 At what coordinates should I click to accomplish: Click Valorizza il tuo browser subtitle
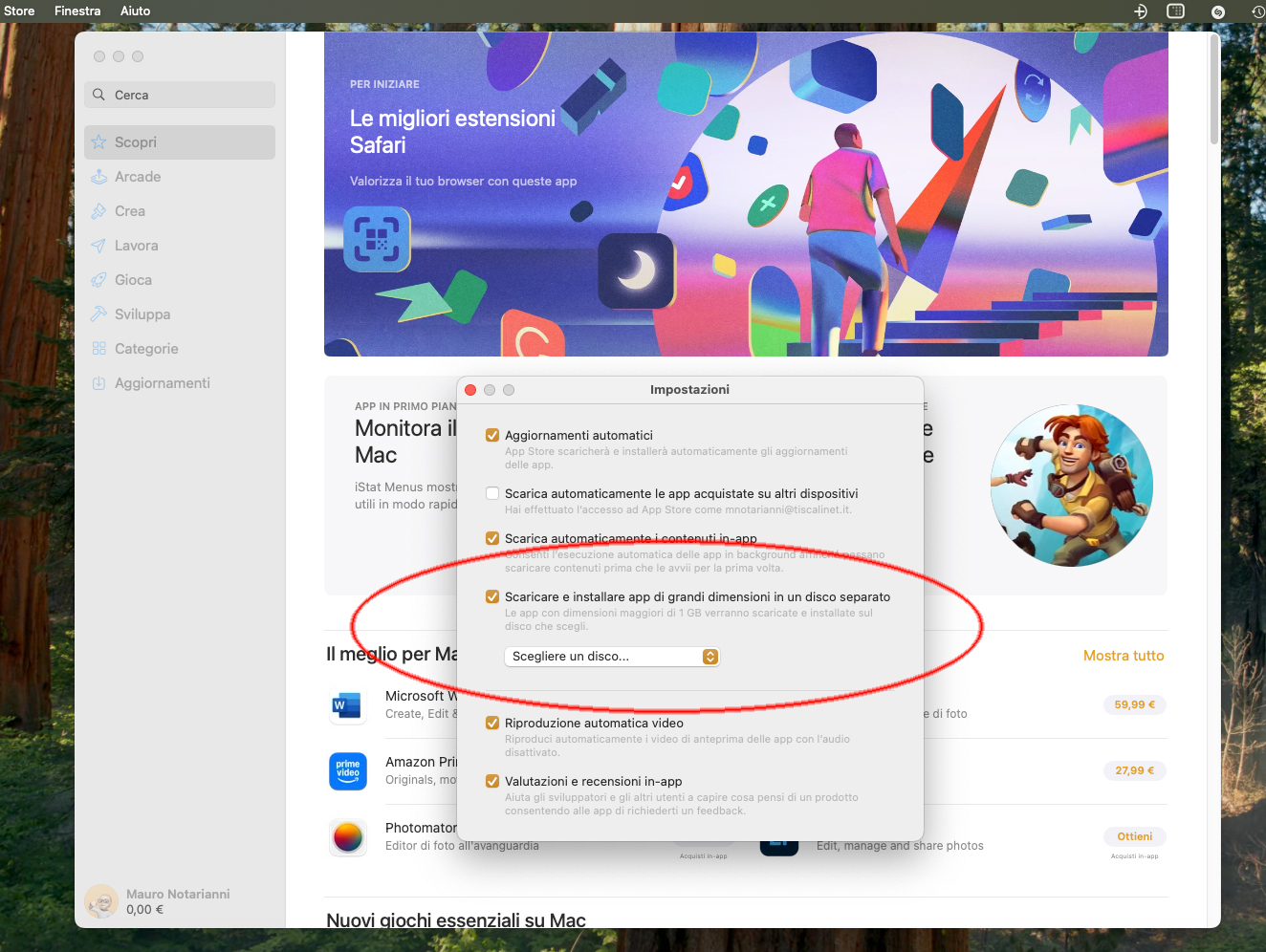point(463,181)
